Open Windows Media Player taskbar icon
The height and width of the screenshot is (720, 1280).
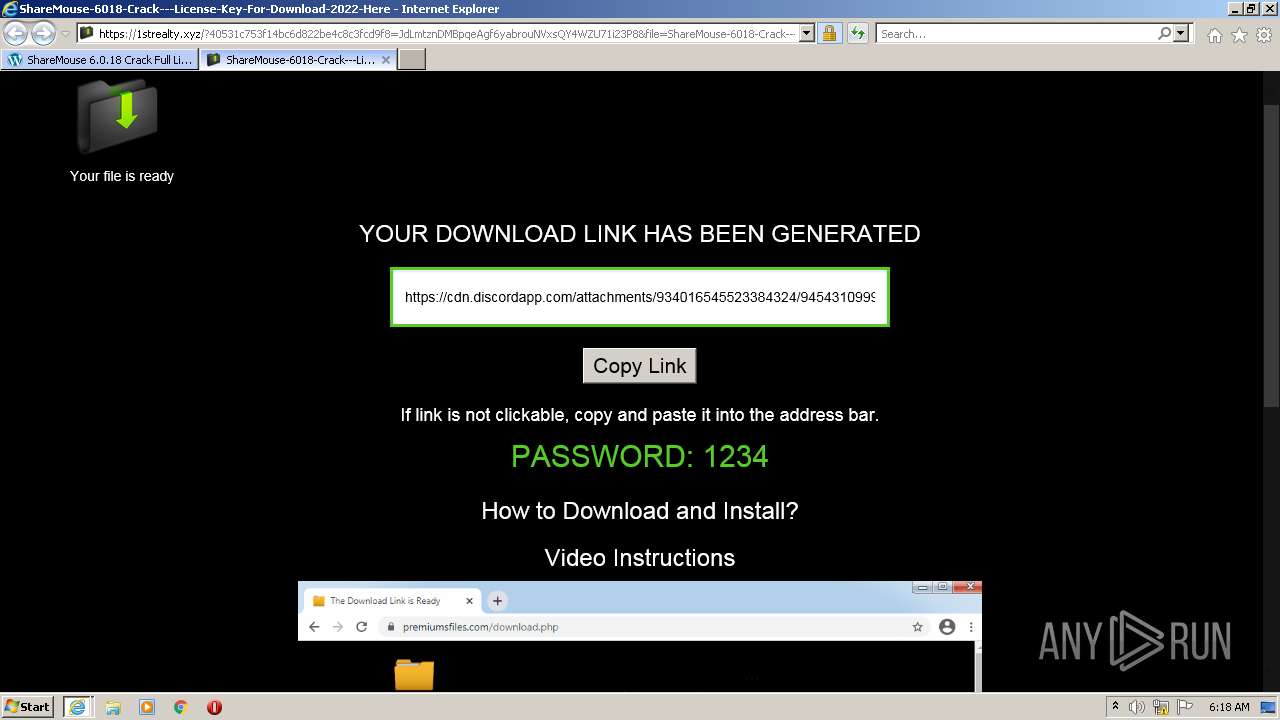click(147, 707)
